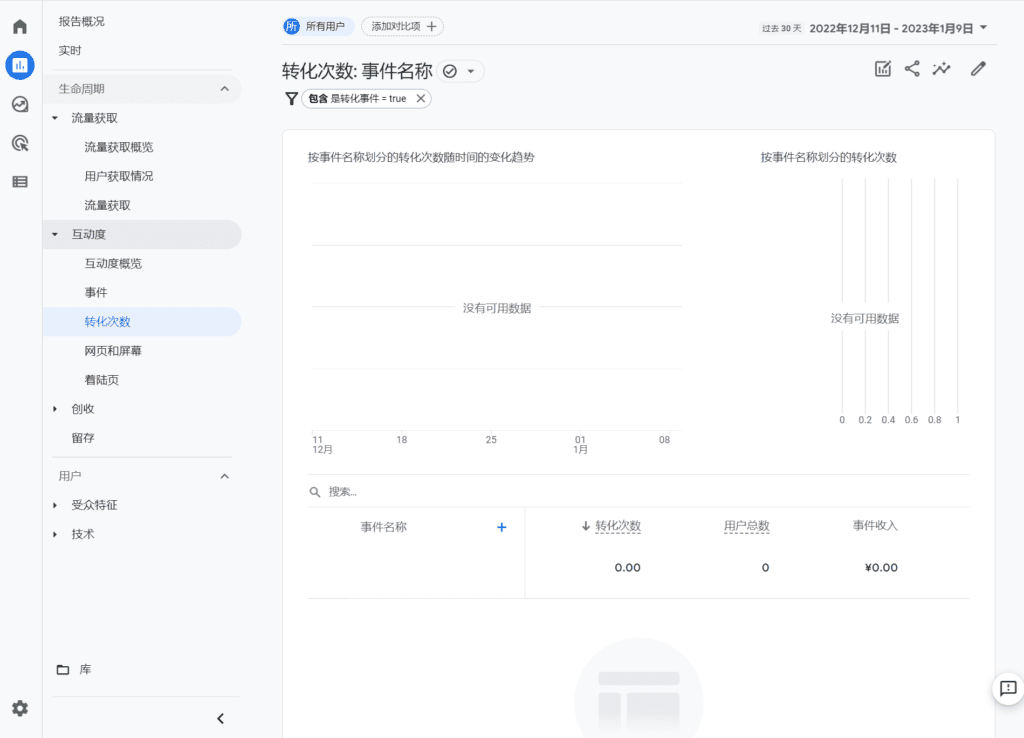Open the Configure table icon
Screen dimensions: 1024x738
click(20, 182)
